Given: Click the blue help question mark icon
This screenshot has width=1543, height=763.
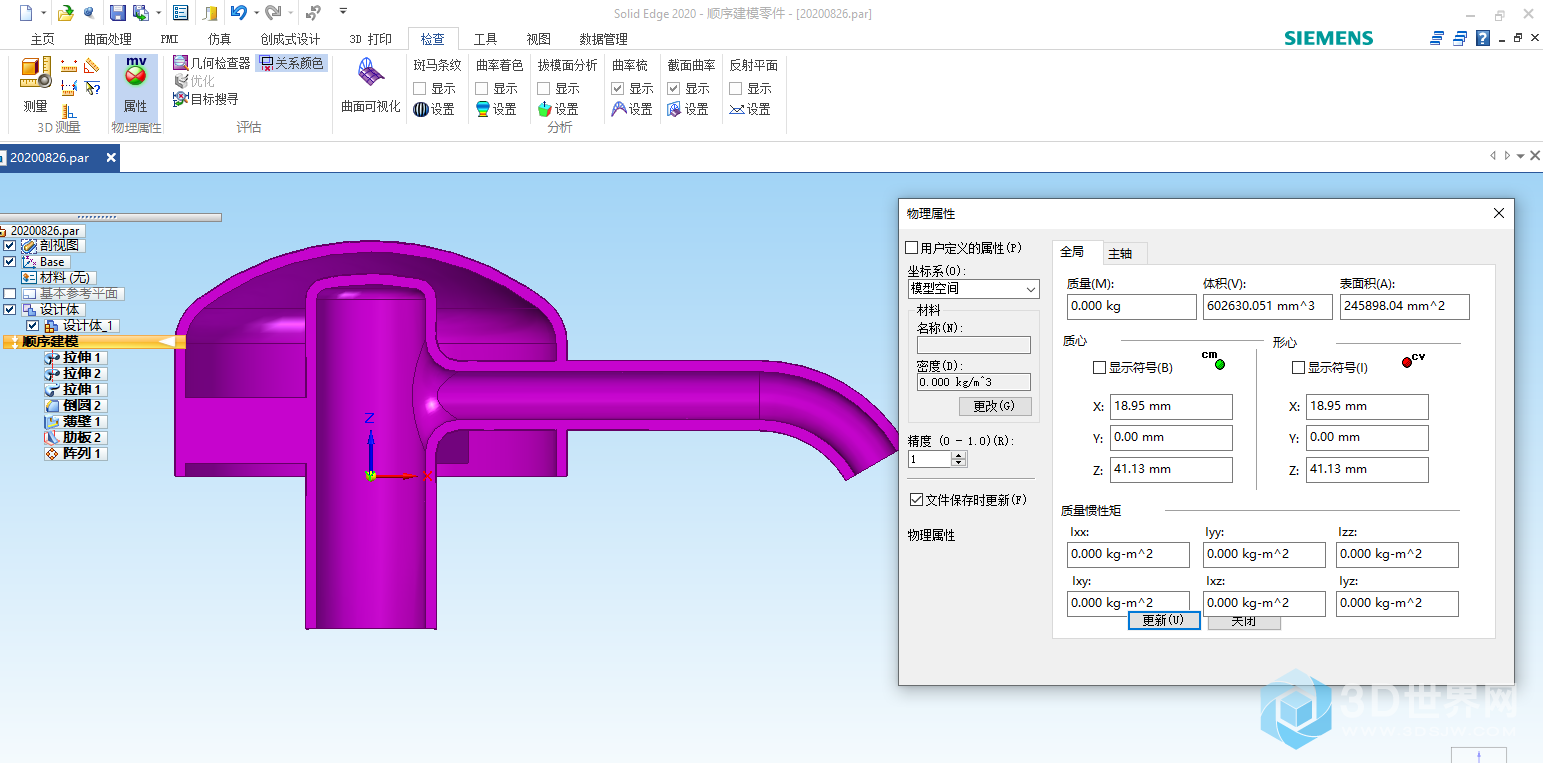Looking at the screenshot, I should 1483,38.
